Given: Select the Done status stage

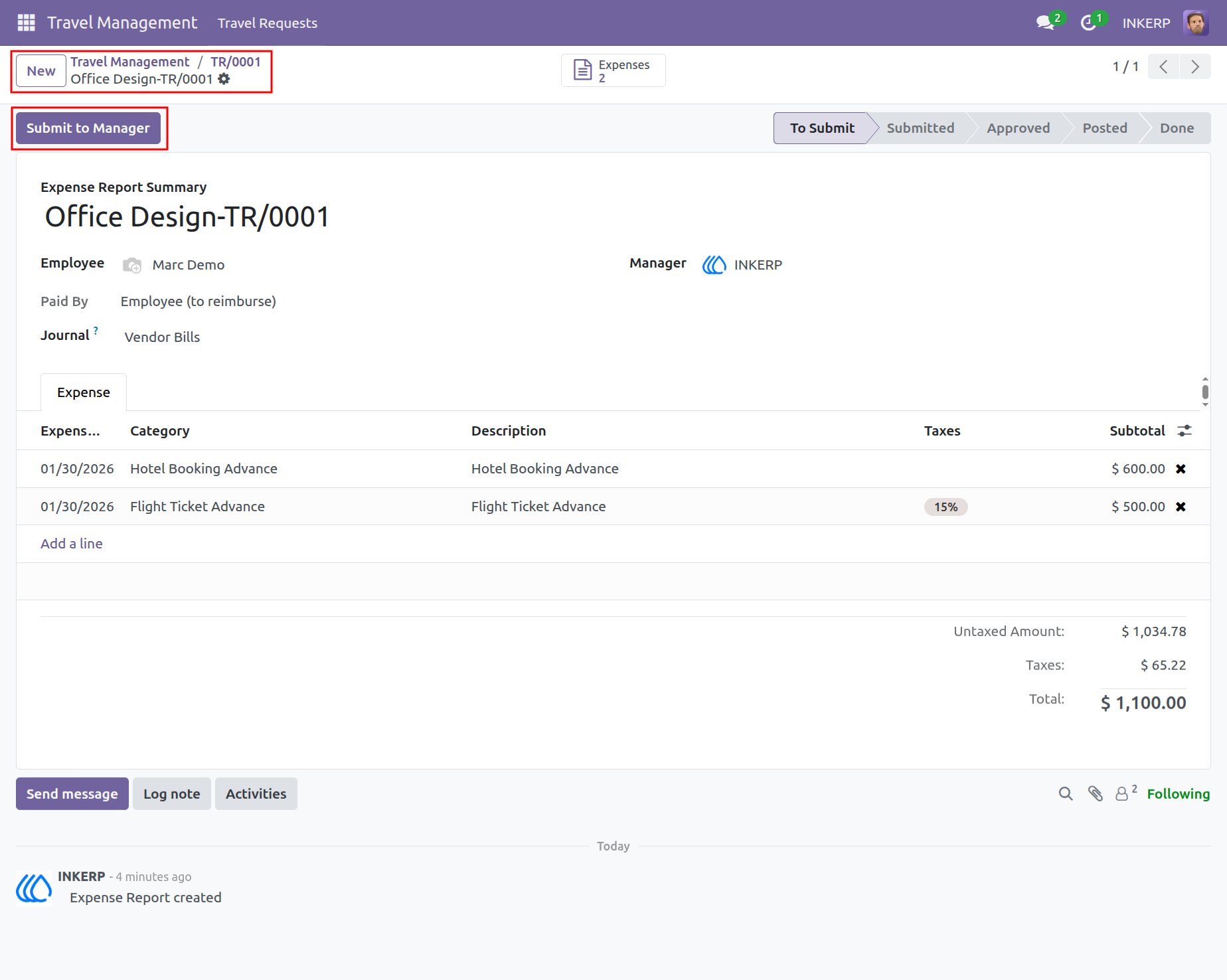Looking at the screenshot, I should tap(1177, 128).
